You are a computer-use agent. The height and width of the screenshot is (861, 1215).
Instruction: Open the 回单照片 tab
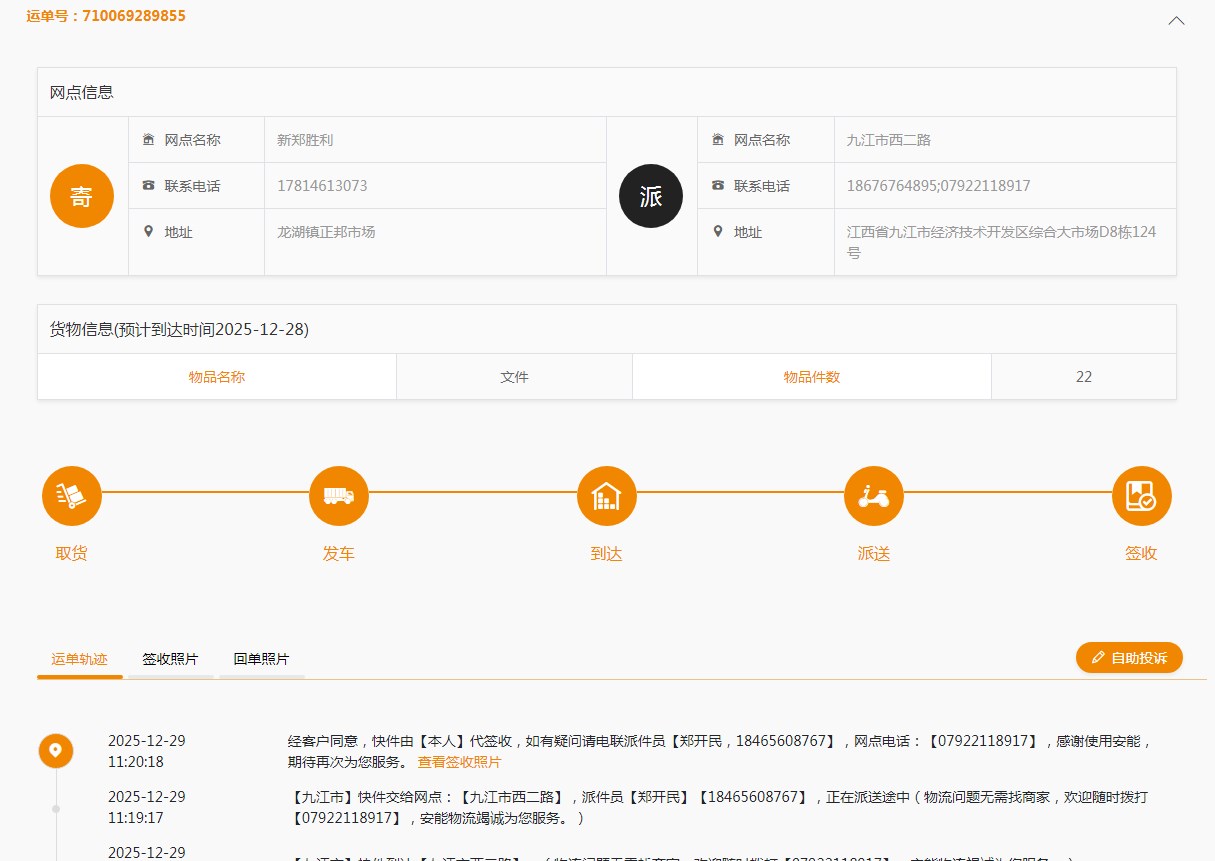261,659
